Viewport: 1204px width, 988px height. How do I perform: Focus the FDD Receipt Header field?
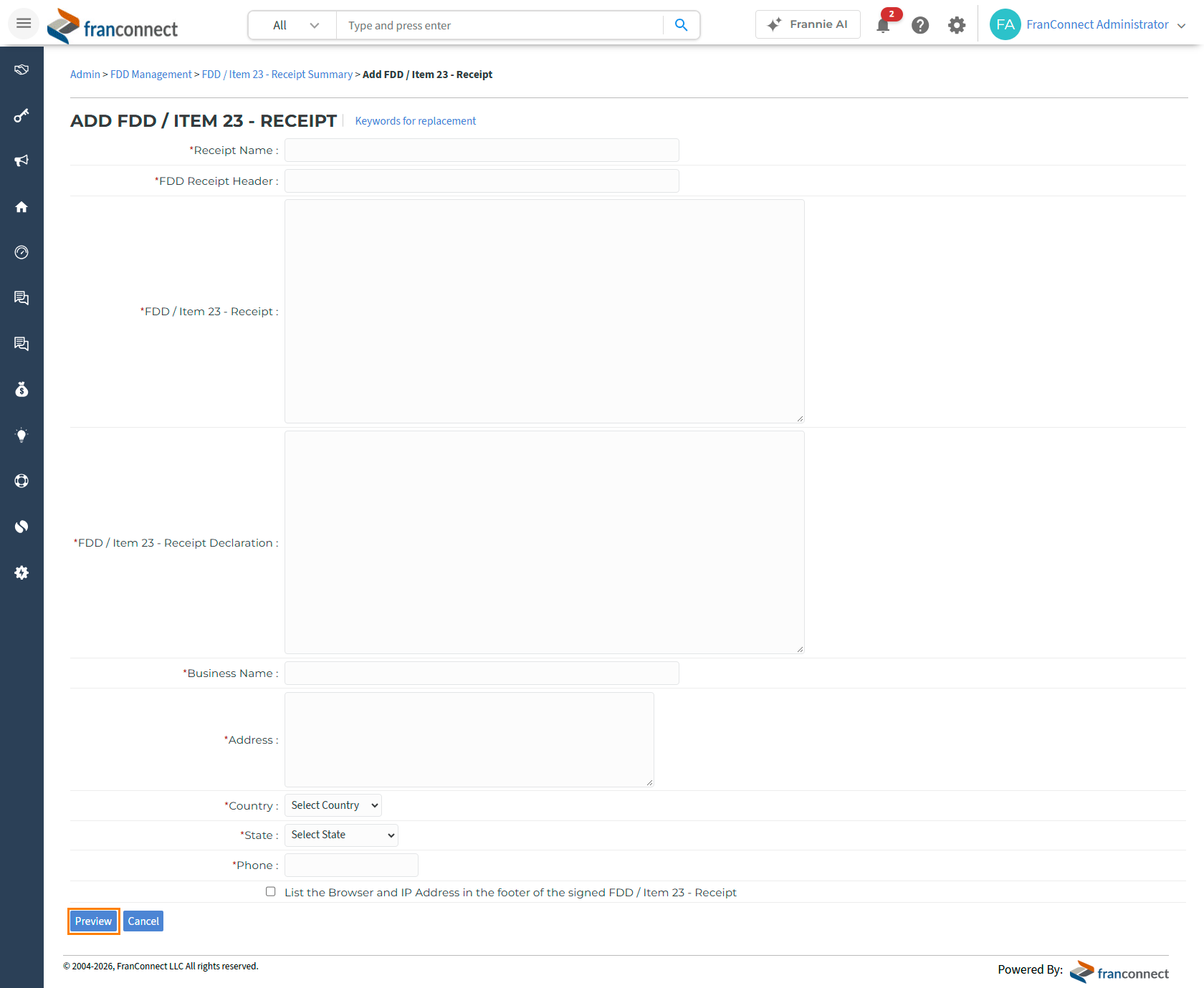coord(482,181)
